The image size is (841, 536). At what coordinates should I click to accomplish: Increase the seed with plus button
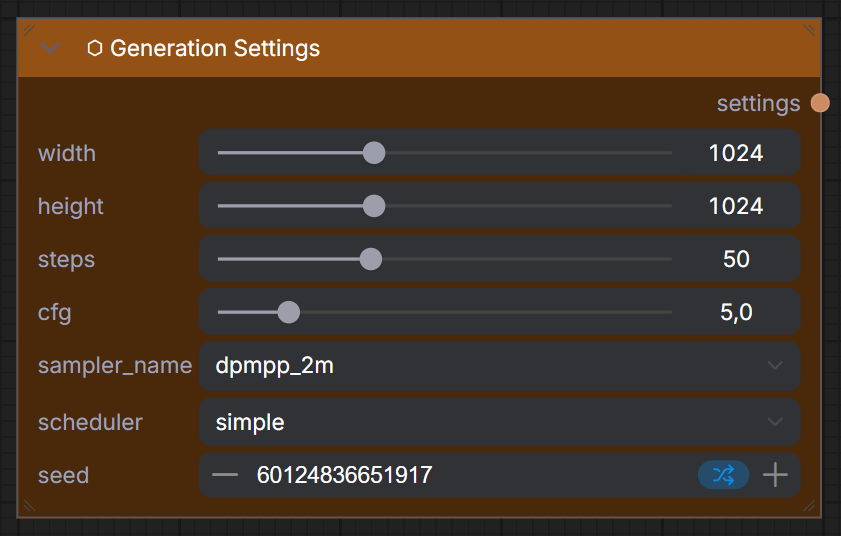coord(776,475)
